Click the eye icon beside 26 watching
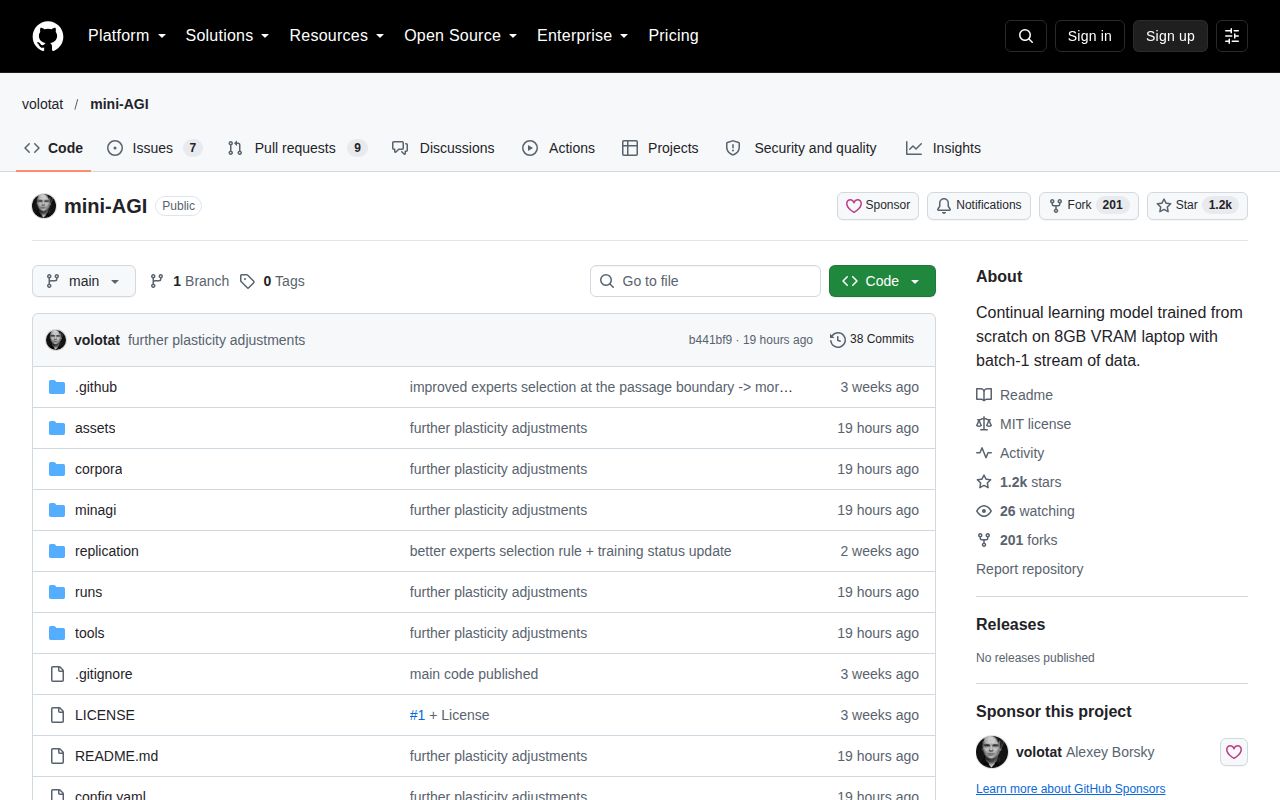Screen dimensions: 1280x800 tap(984, 511)
